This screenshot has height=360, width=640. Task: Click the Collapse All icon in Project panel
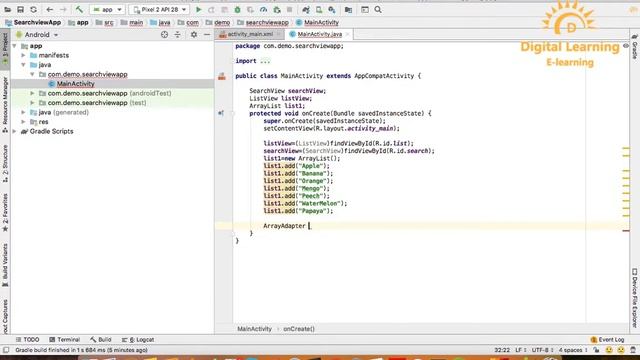178,35
